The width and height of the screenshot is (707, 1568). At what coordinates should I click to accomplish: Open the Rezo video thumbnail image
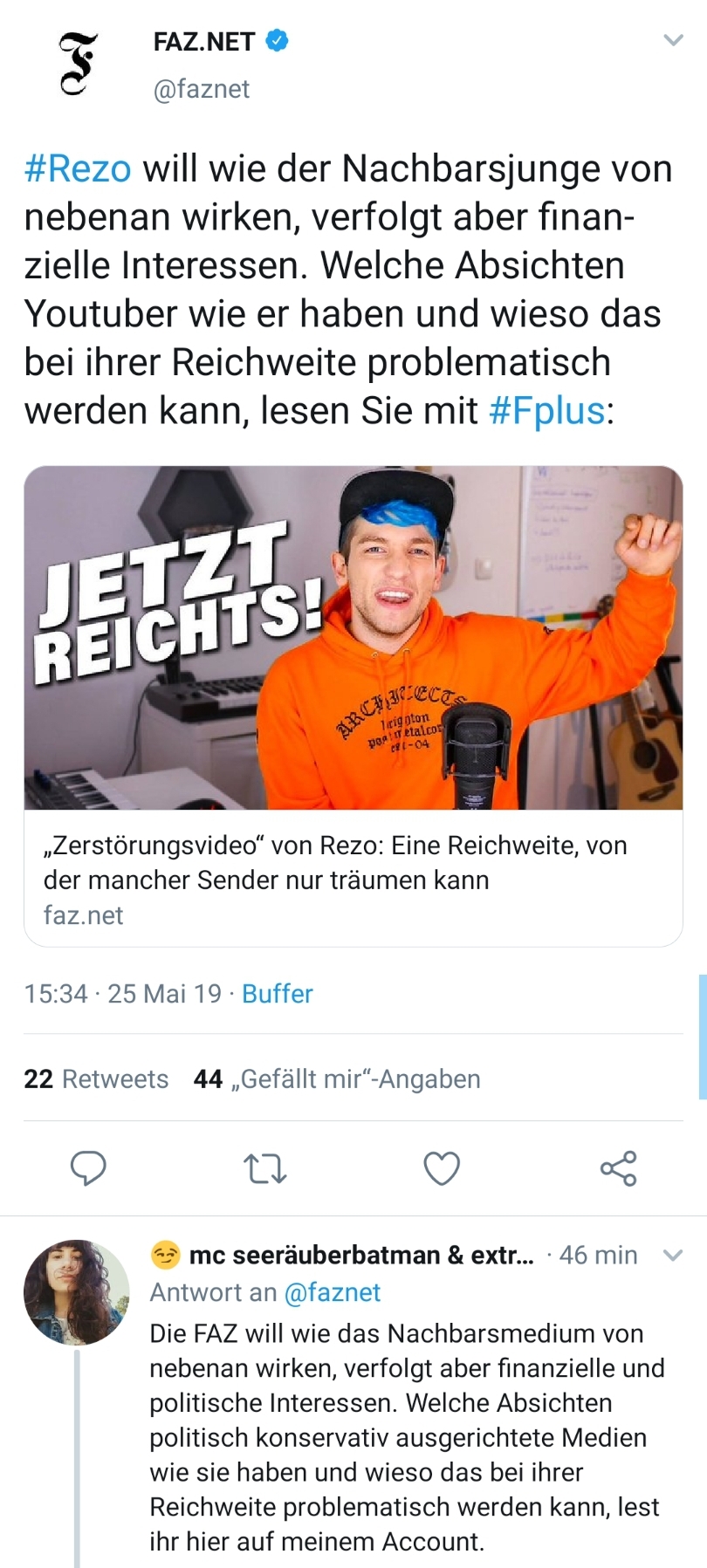coord(353,638)
